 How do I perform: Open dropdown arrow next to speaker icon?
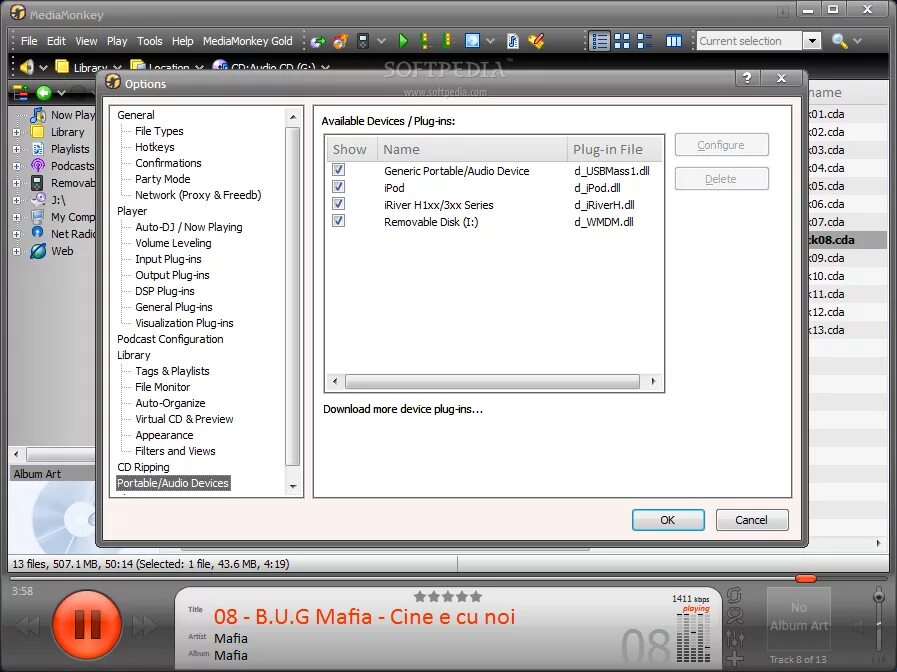[x=43, y=67]
